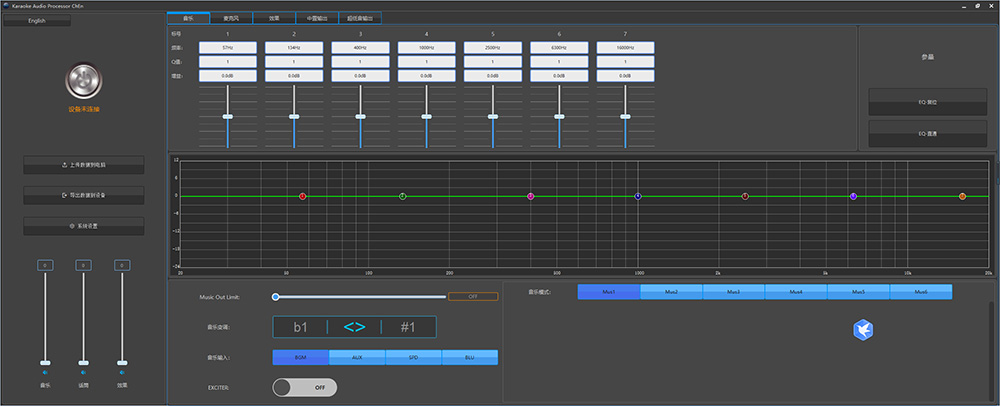Click the 57Hz frequency field

point(228,48)
